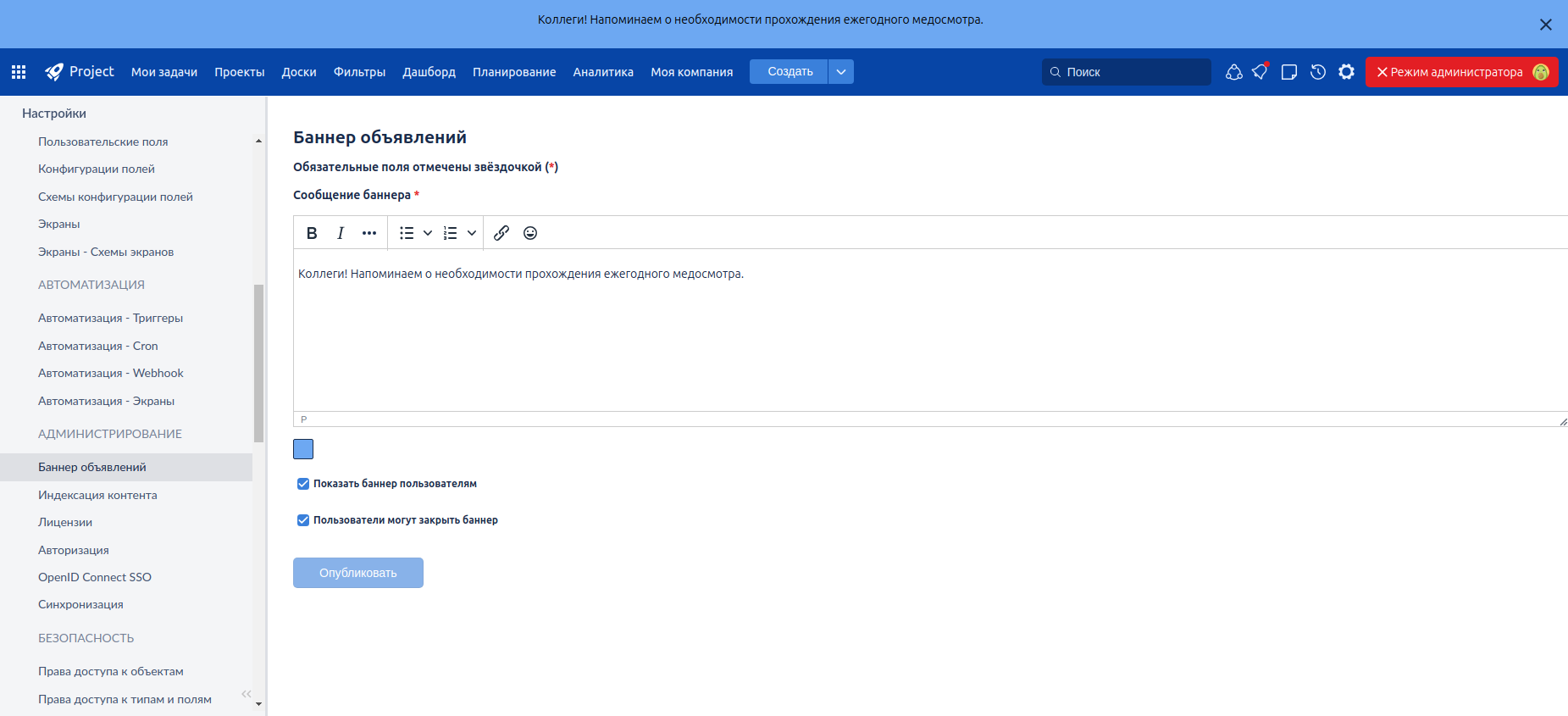1568x716 pixels.
Task: Expand bullet list style dropdown
Action: pos(428,233)
